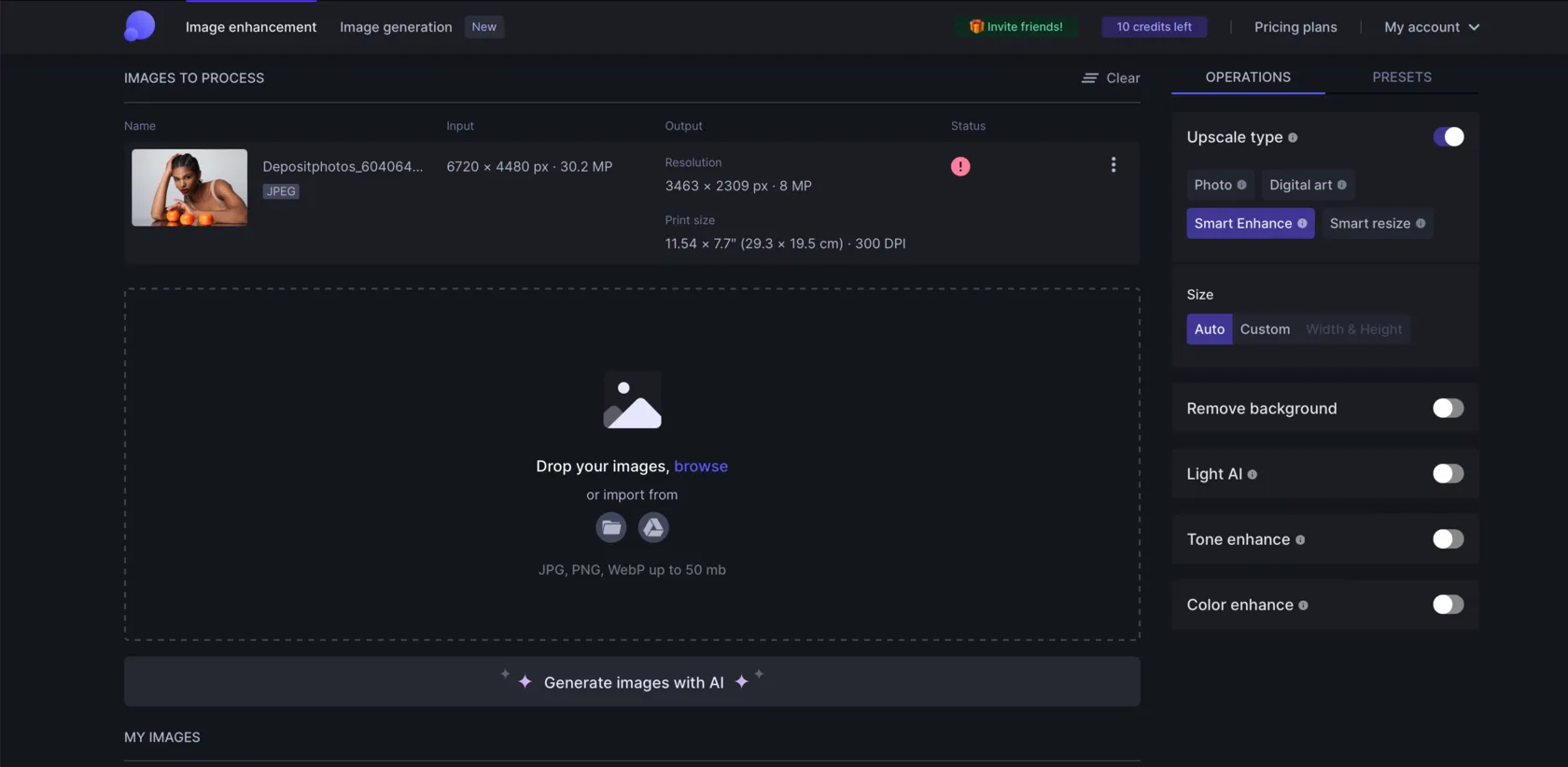Image resolution: width=1568 pixels, height=767 pixels.
Task: Click the Depositphotos image thumbnail
Action: tap(189, 188)
